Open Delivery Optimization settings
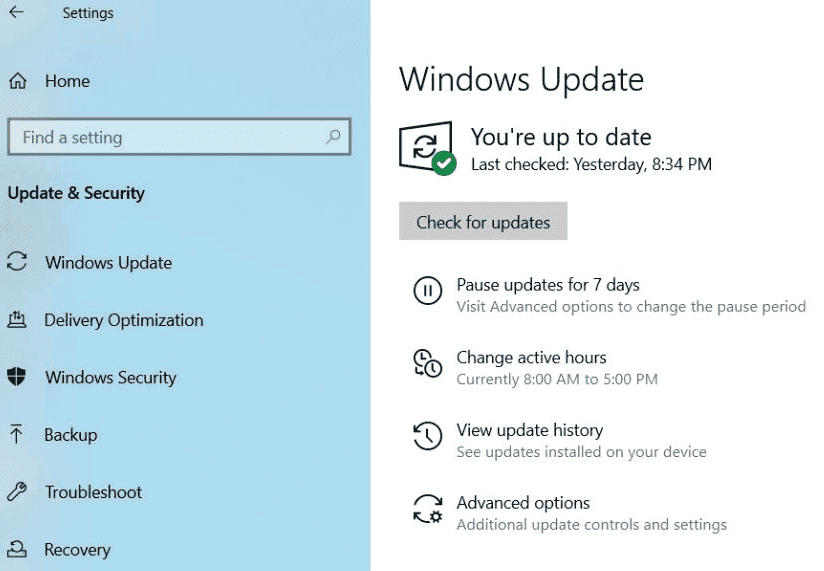This screenshot has height=571, width=824. tap(123, 320)
